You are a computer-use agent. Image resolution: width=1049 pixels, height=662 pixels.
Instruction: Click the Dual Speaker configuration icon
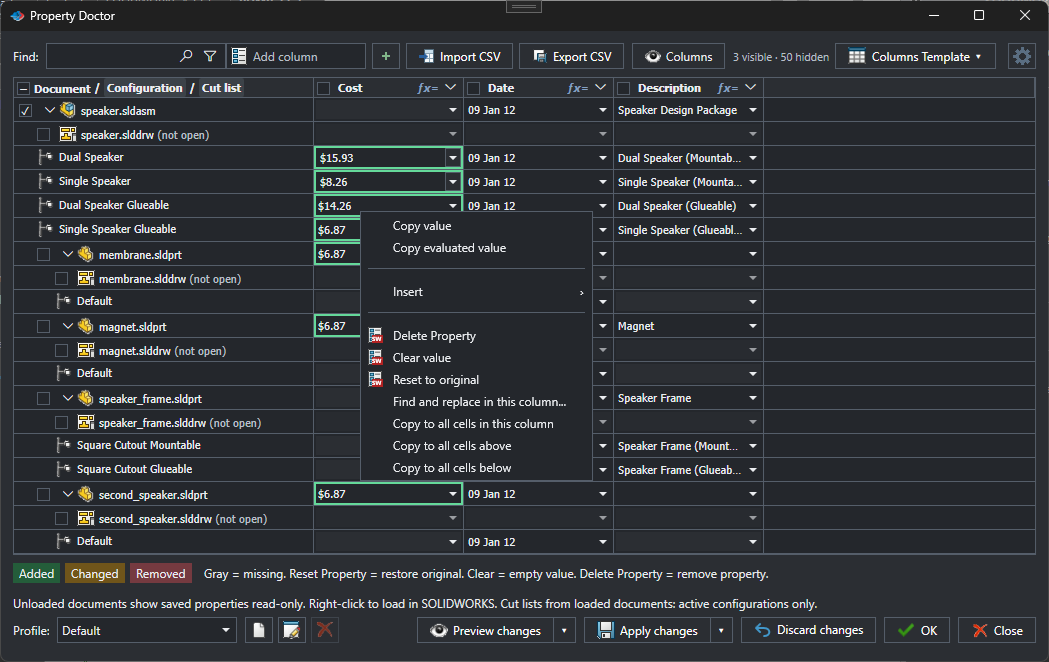tap(45, 157)
